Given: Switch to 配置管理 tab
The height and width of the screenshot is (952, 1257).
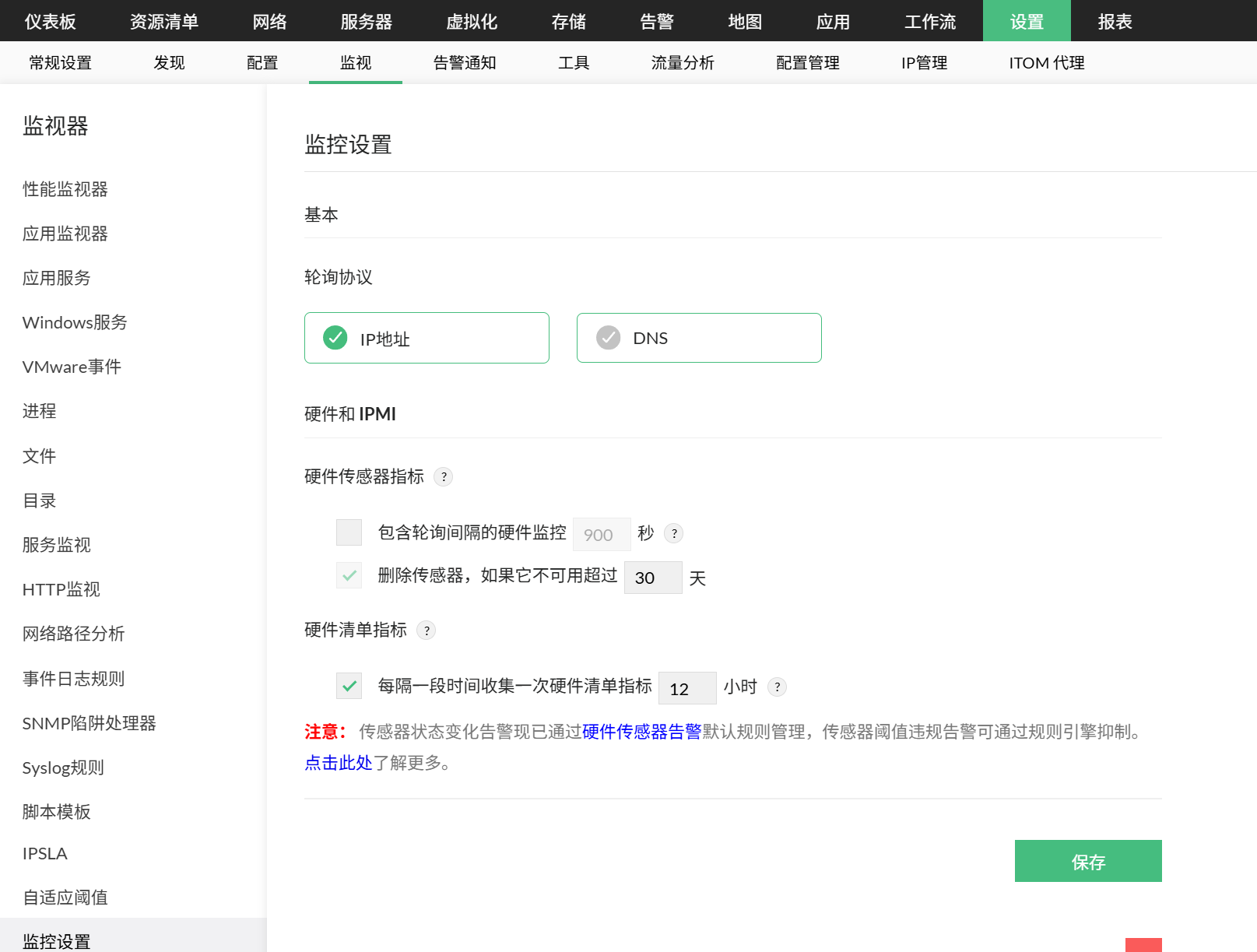Looking at the screenshot, I should [x=807, y=62].
